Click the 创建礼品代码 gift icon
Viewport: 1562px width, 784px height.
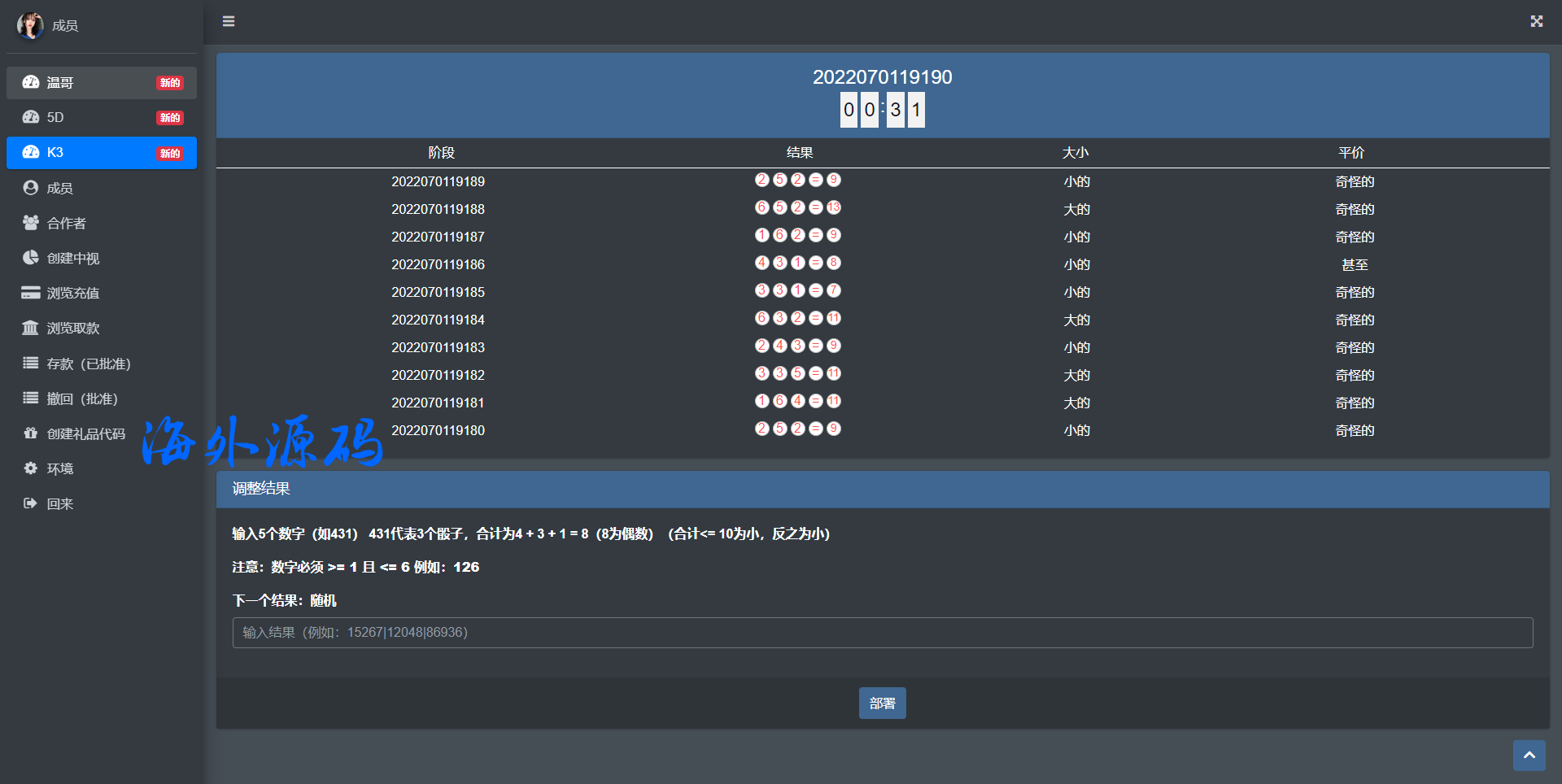[31, 433]
